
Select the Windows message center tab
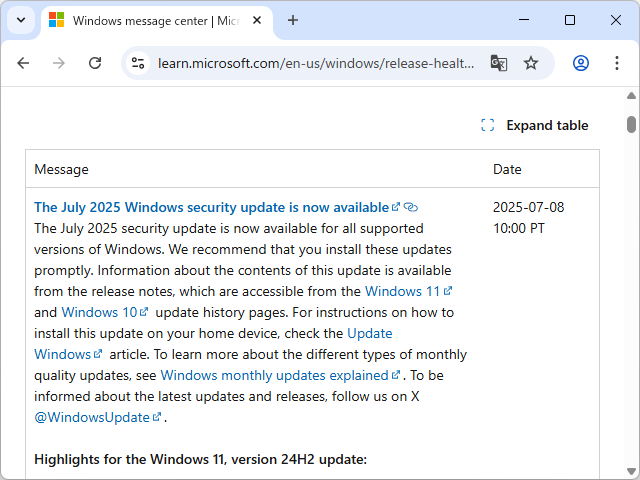[x=157, y=21]
